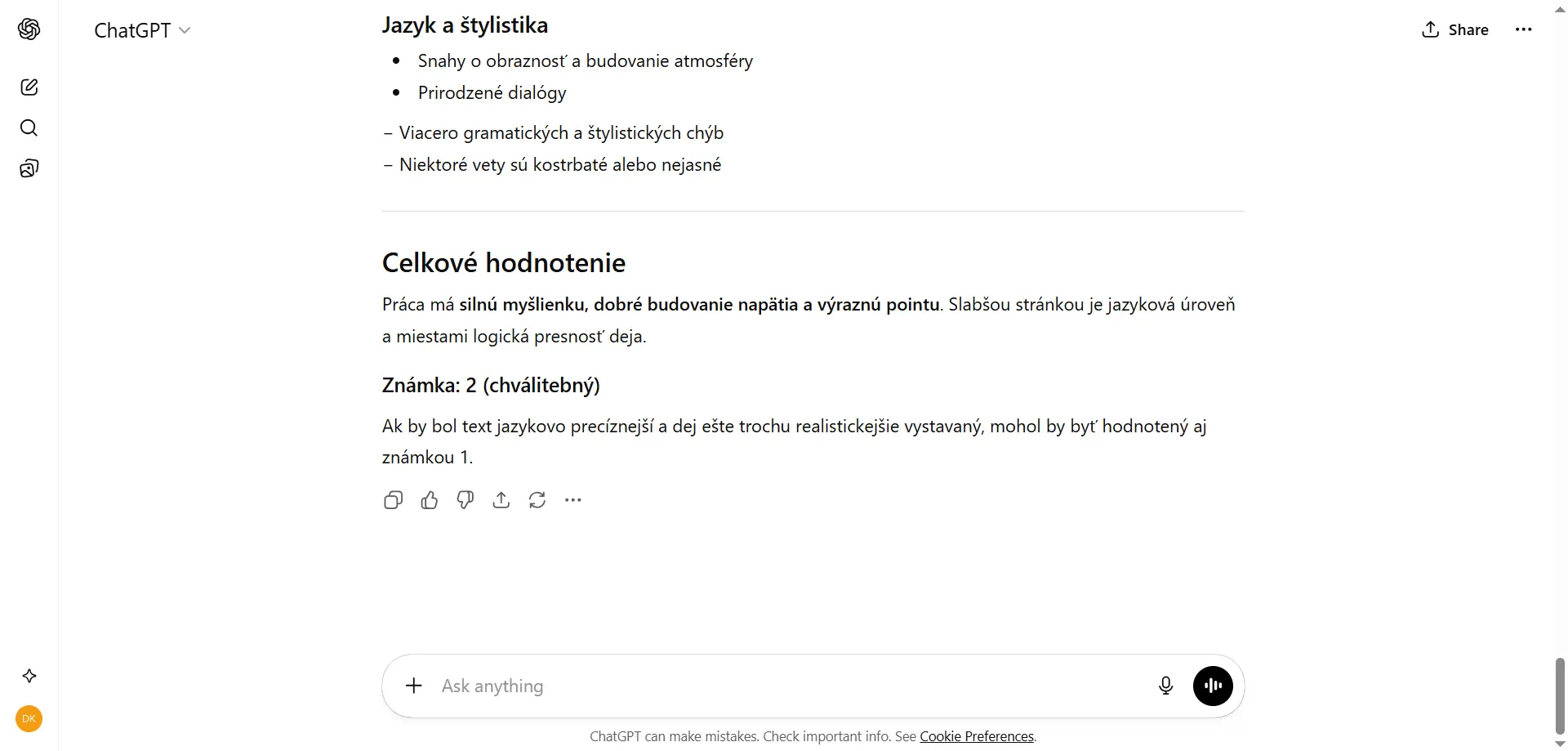Open conversation options three-dot menu
This screenshot has width=1568, height=751.
pyautogui.click(x=1524, y=29)
